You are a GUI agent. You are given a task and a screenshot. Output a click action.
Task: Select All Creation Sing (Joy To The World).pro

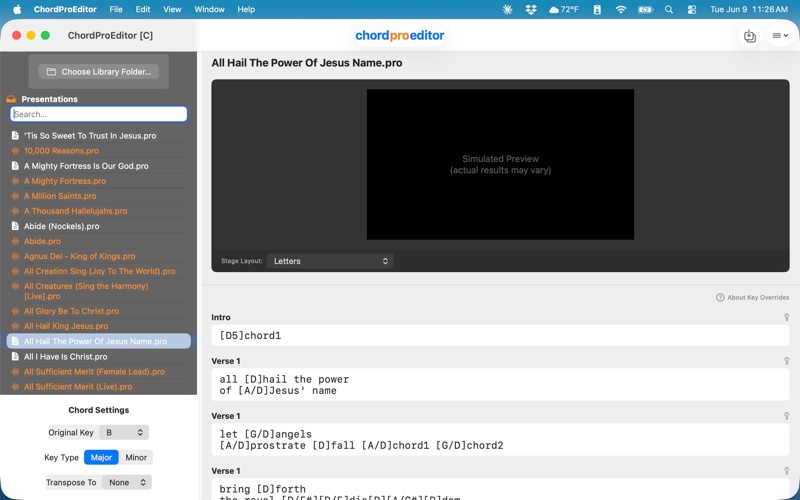pos(99,271)
